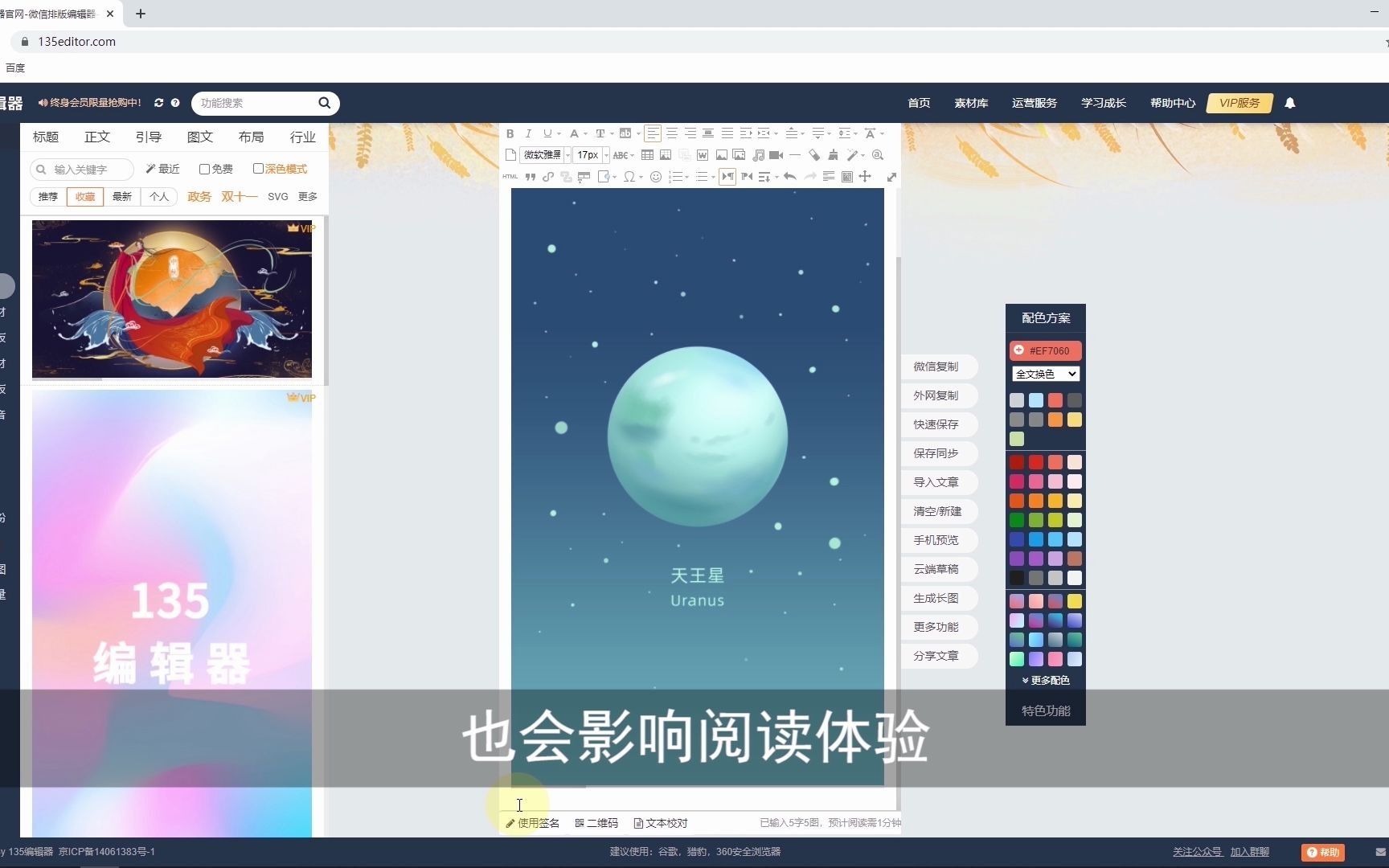Select the black color swatch
1389x868 pixels.
tap(1017, 578)
